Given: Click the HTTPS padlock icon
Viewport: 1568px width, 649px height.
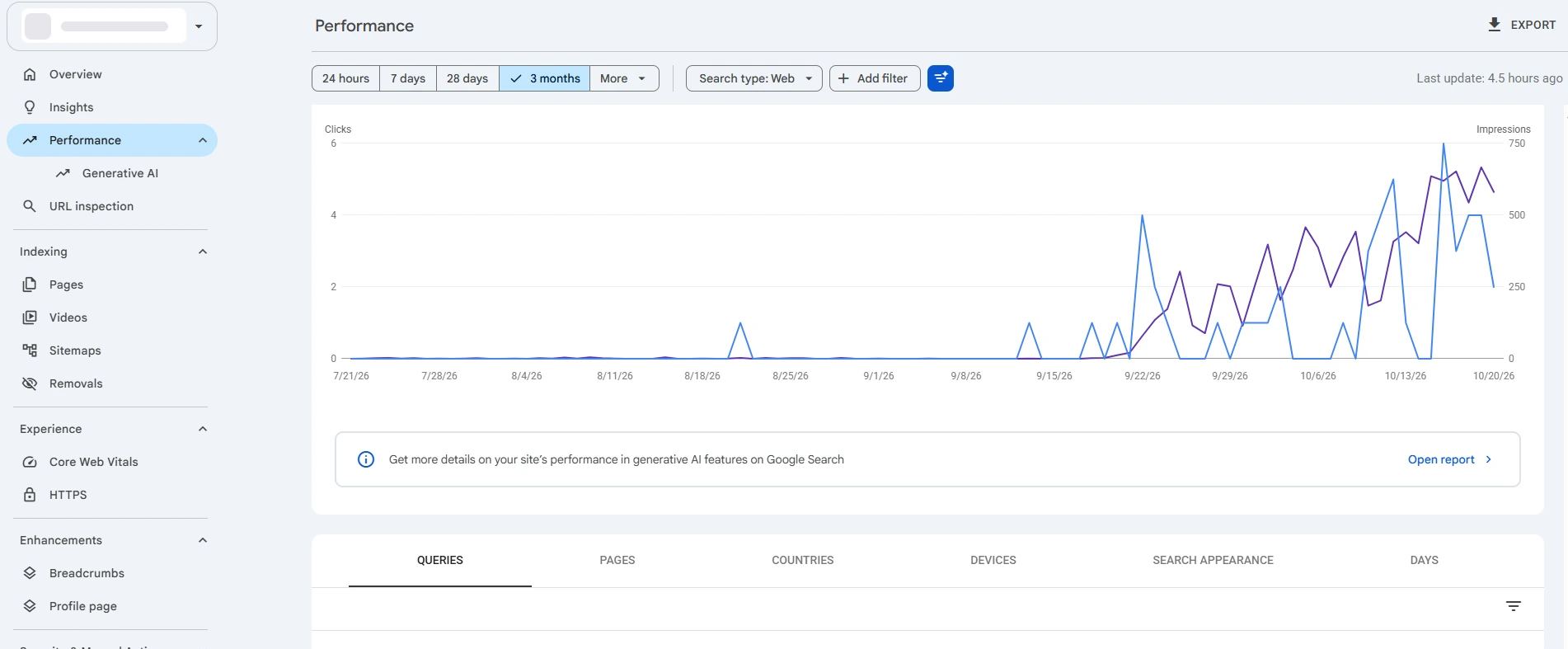Looking at the screenshot, I should [x=30, y=495].
